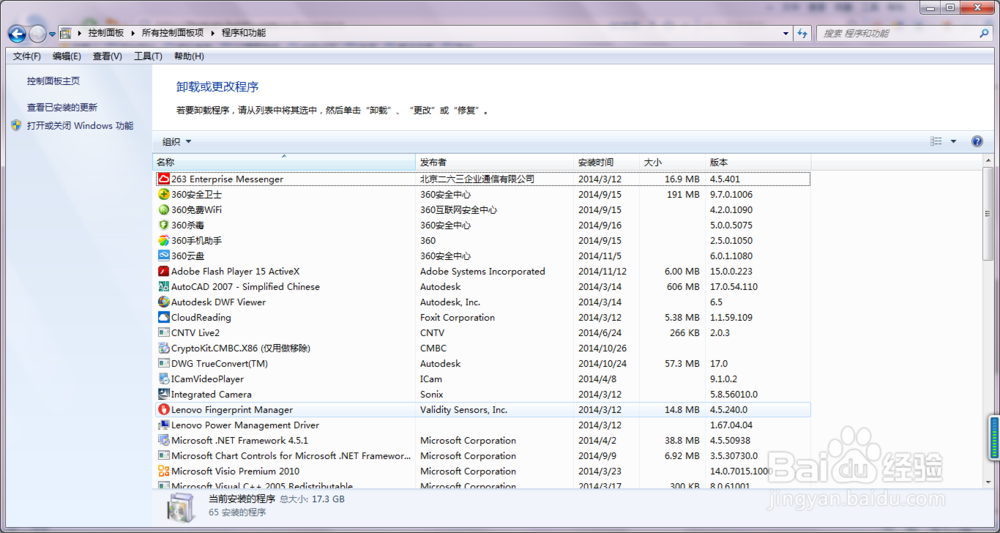Viewport: 1000px width, 533px height.
Task: Open the 帮助(H) menu
Action: click(189, 56)
